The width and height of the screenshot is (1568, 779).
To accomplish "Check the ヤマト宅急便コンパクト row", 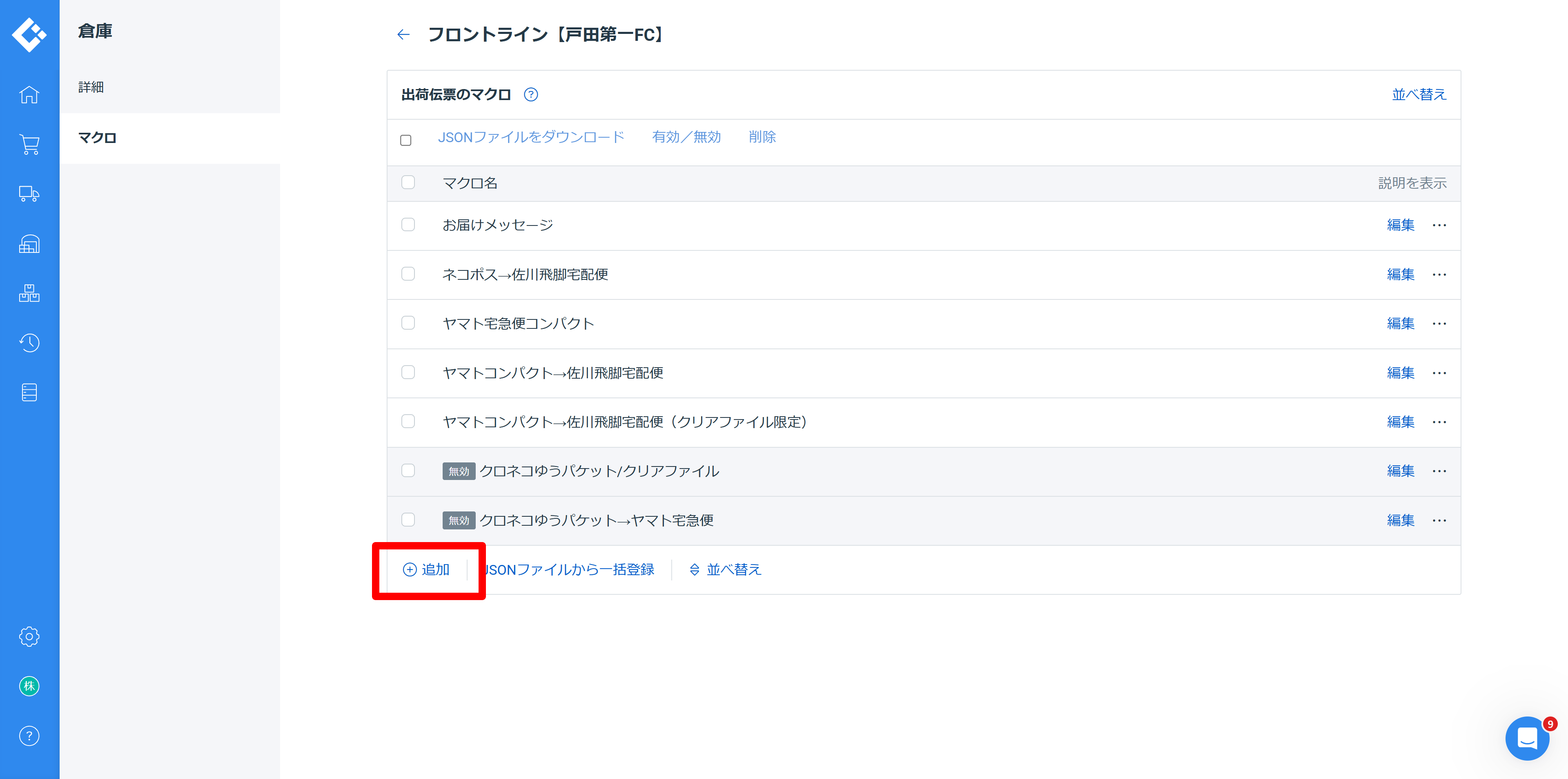I will [408, 322].
